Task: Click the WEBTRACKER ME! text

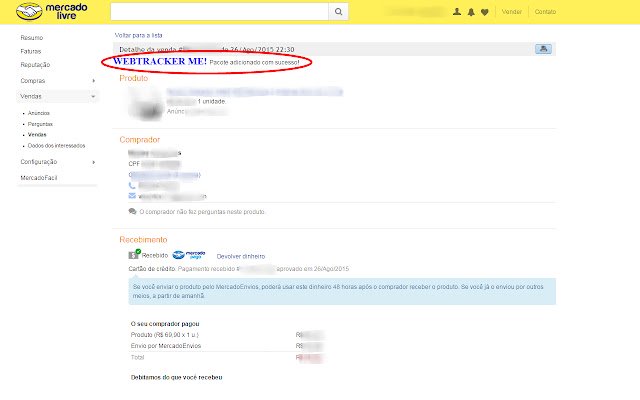Action: 160,61
